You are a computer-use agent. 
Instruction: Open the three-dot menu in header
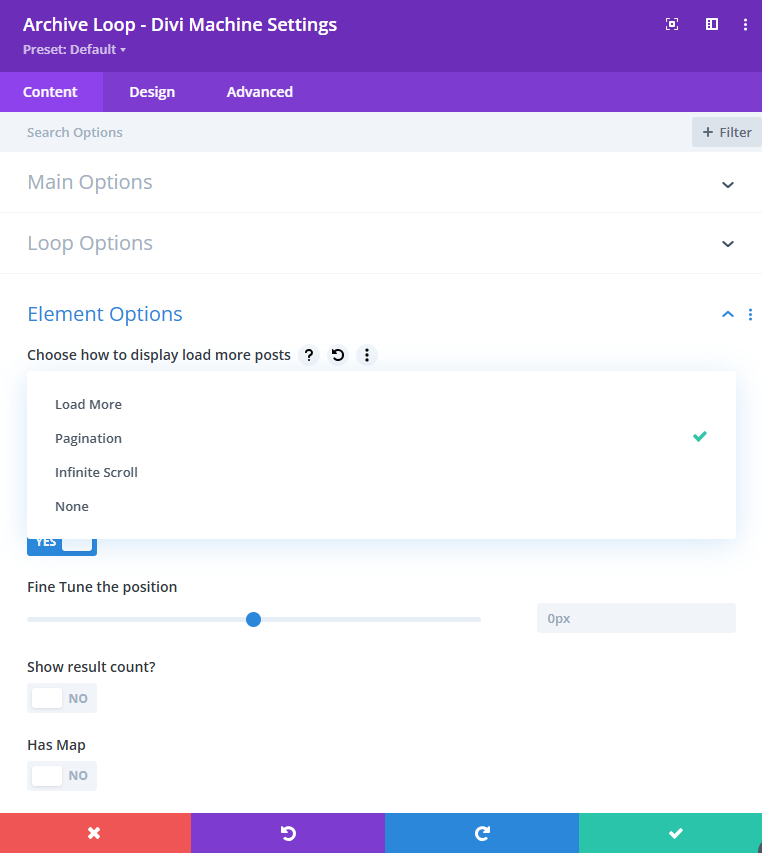click(x=745, y=24)
